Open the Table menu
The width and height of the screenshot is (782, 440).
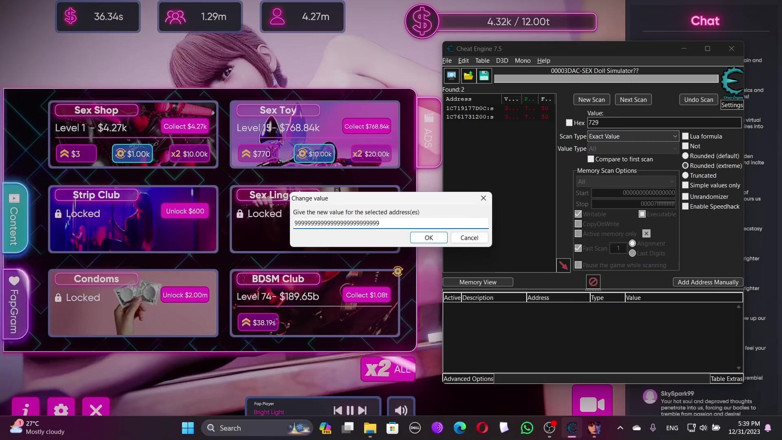coord(482,60)
